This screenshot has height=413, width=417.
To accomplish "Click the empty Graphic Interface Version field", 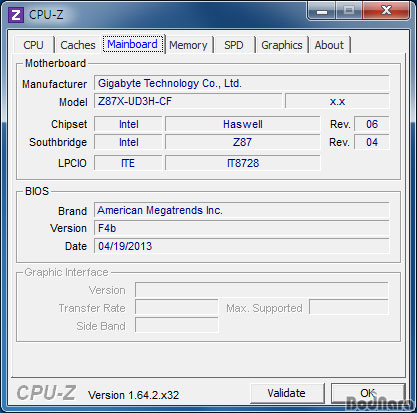I will tap(262, 290).
